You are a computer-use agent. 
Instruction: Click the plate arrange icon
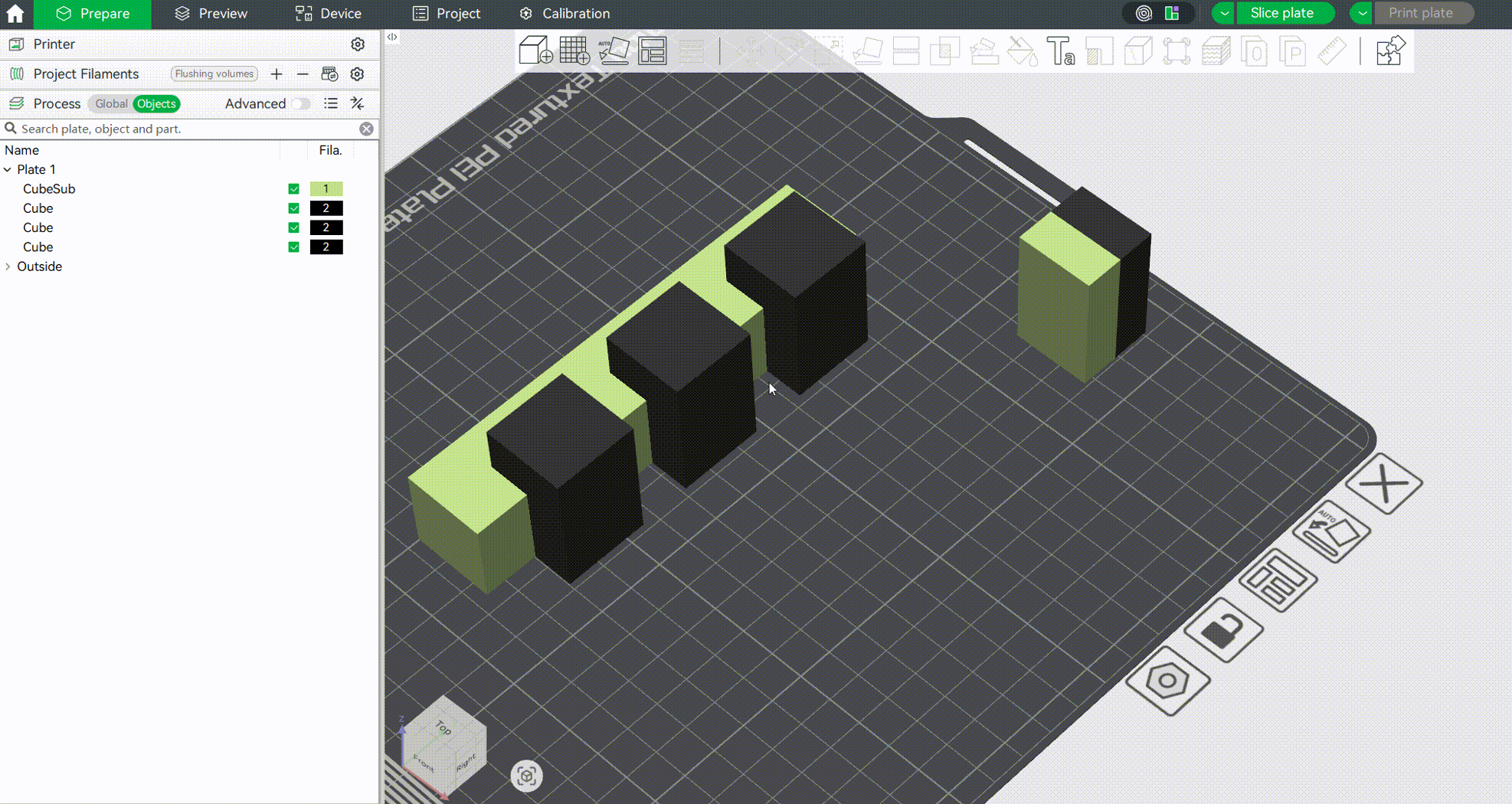tap(1278, 580)
